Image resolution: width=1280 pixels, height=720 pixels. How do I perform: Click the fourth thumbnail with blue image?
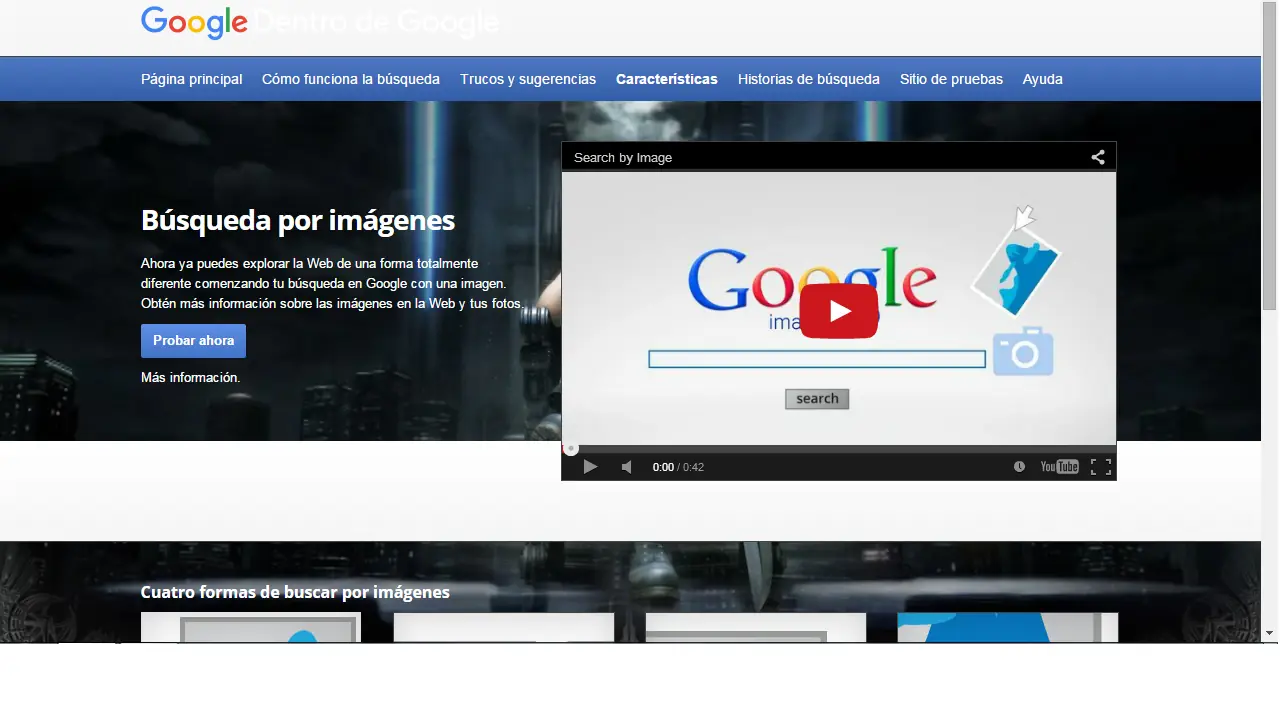tap(1008, 628)
